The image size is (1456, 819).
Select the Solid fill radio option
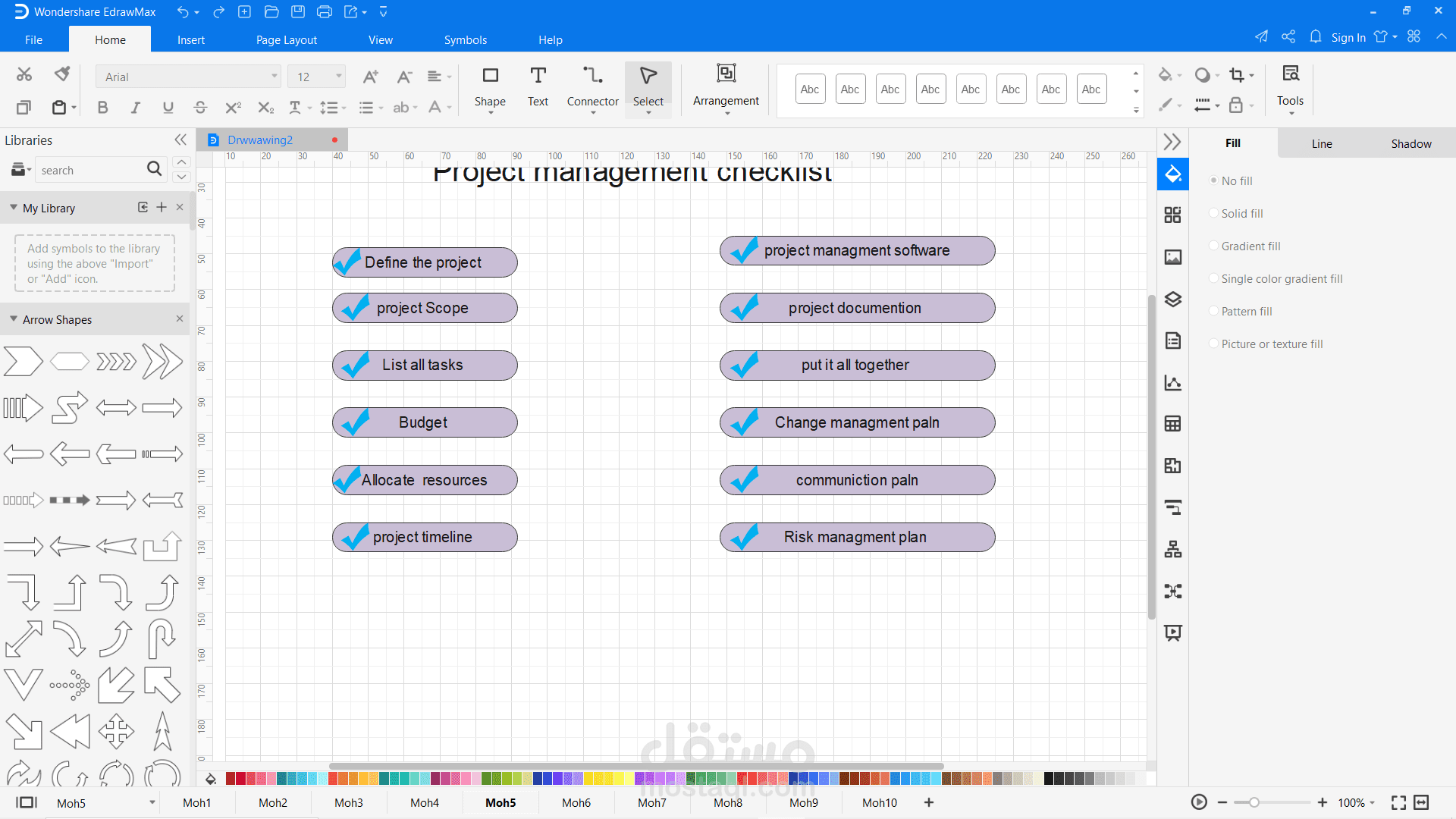(x=1214, y=213)
